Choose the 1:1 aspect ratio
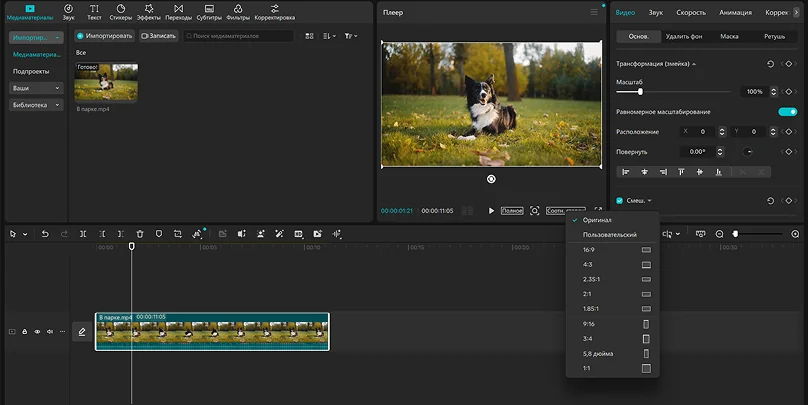 coord(612,368)
